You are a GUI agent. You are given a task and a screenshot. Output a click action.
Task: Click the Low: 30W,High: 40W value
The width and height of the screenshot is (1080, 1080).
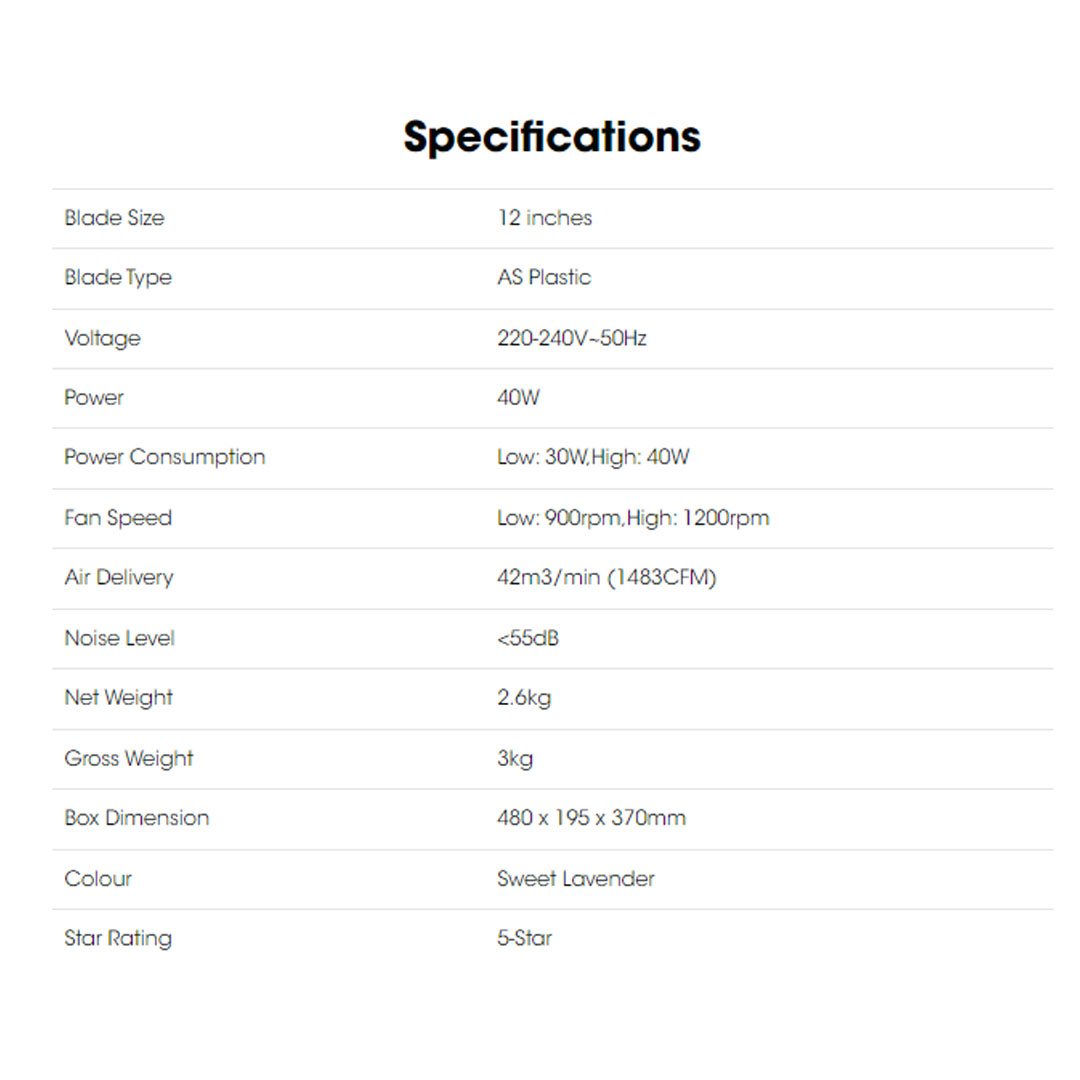tap(593, 458)
